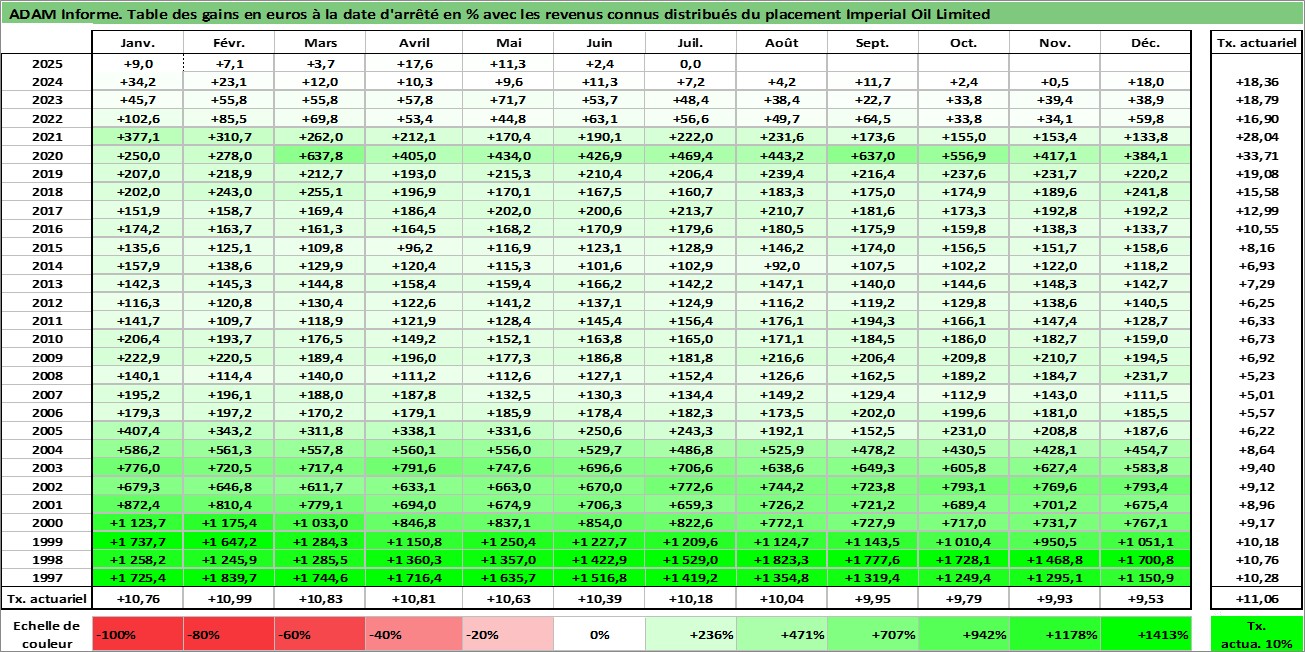Click the '+1 737,7' cell in row 1999

coord(138,542)
